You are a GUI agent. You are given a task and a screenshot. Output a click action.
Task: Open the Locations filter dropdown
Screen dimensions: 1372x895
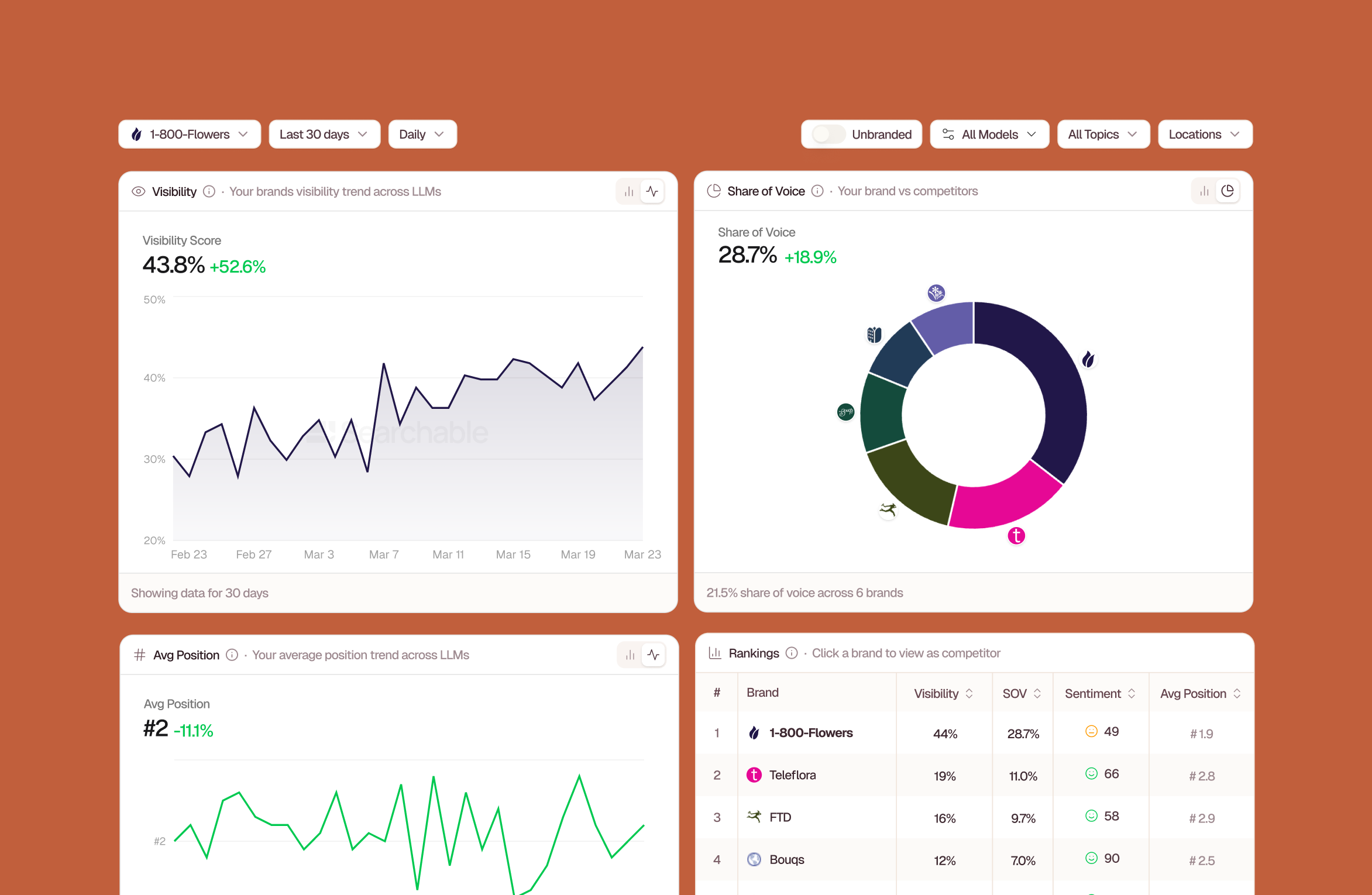[1205, 135]
